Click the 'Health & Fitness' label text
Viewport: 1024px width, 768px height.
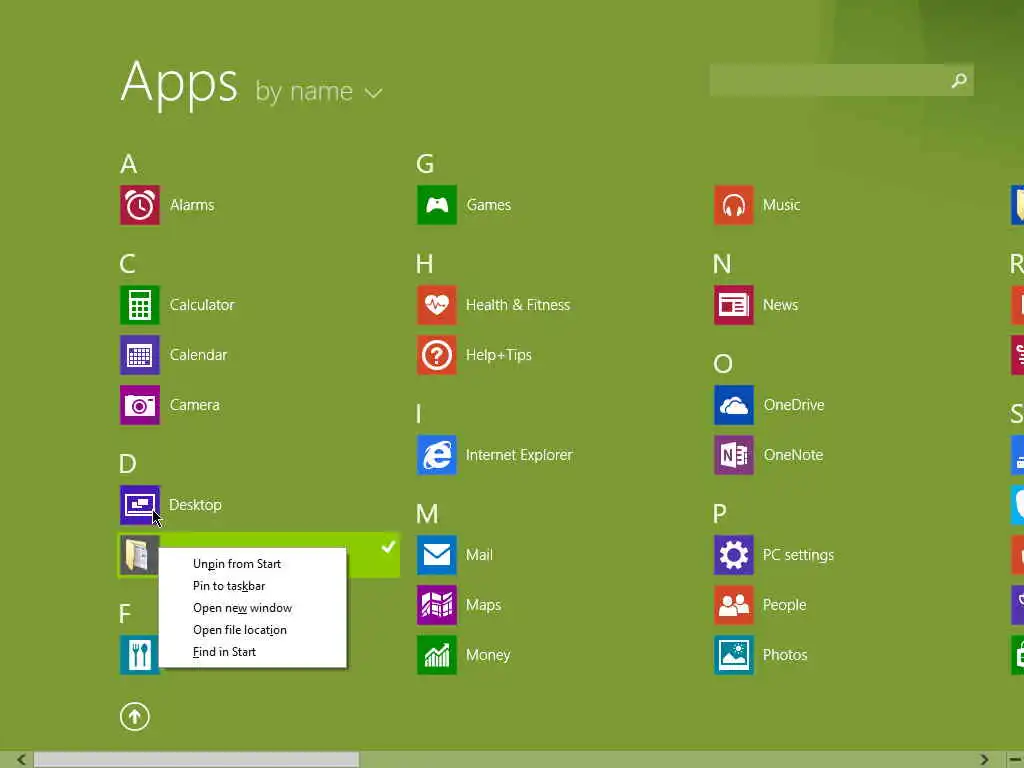click(518, 305)
